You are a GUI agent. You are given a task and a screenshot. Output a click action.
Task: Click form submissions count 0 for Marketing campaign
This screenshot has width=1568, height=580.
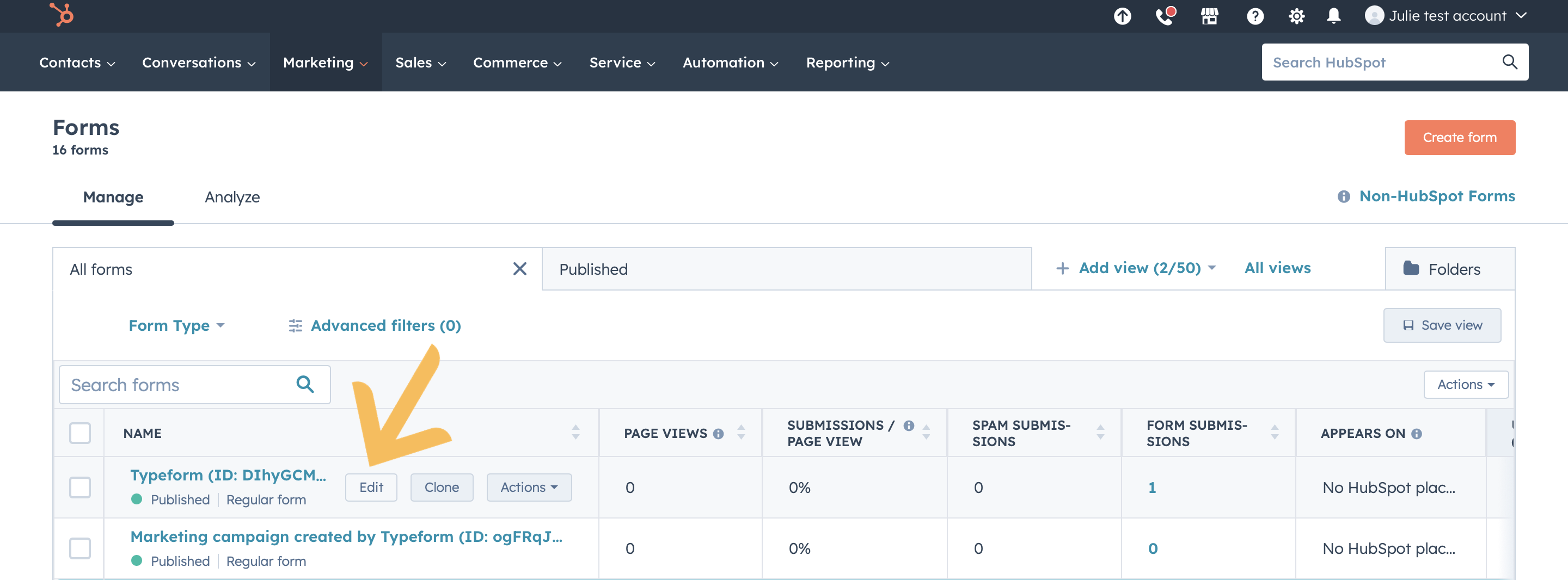tap(1152, 548)
